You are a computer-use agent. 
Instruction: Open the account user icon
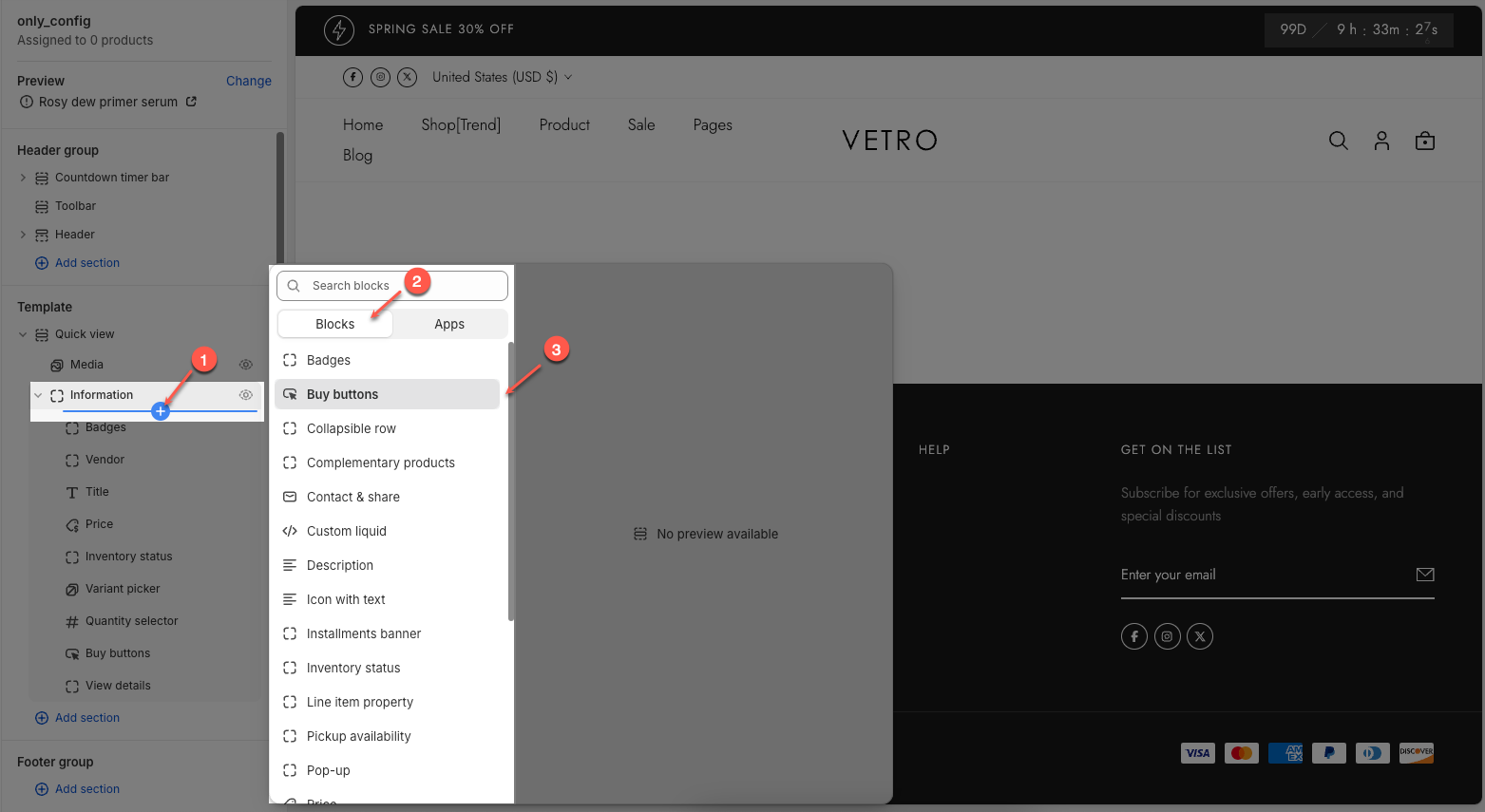[x=1381, y=141]
